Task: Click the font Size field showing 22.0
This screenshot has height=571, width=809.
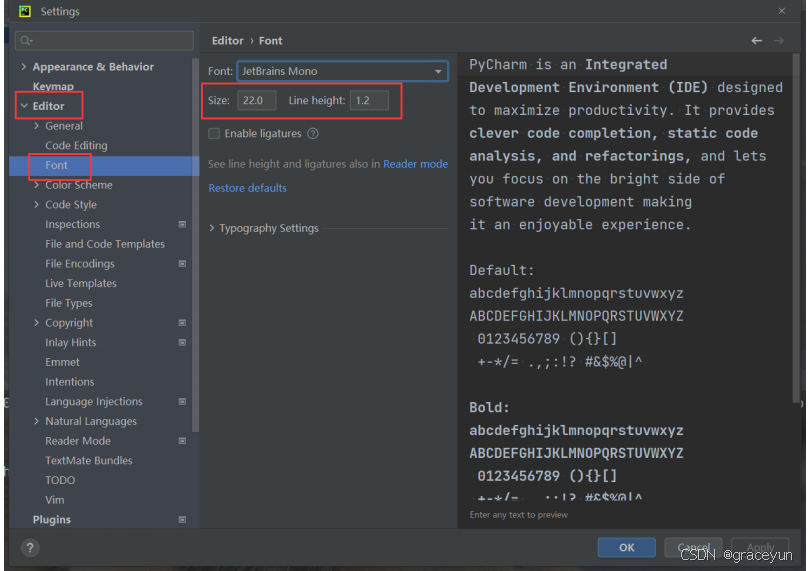Action: [256, 101]
